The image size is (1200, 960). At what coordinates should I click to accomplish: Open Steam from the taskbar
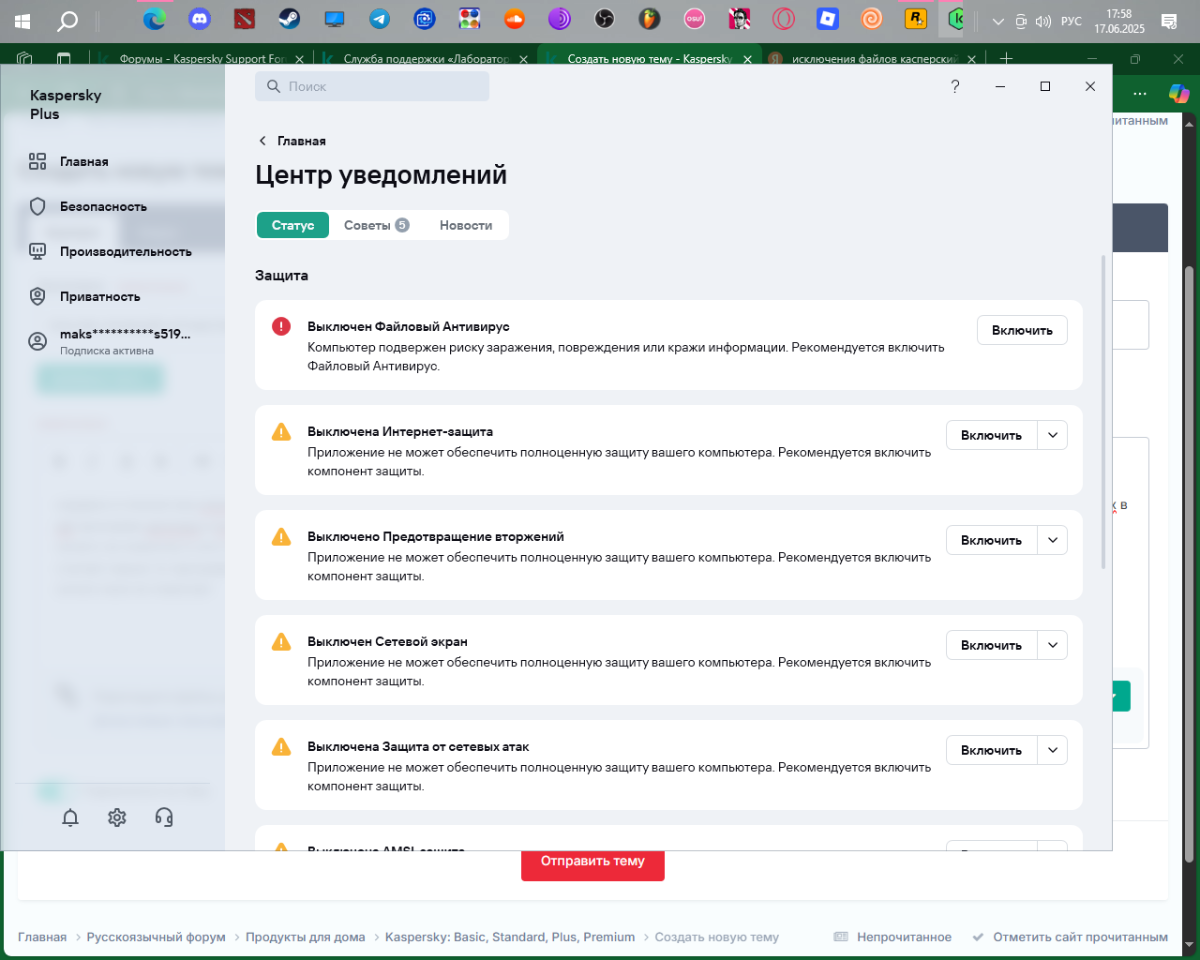(x=289, y=19)
